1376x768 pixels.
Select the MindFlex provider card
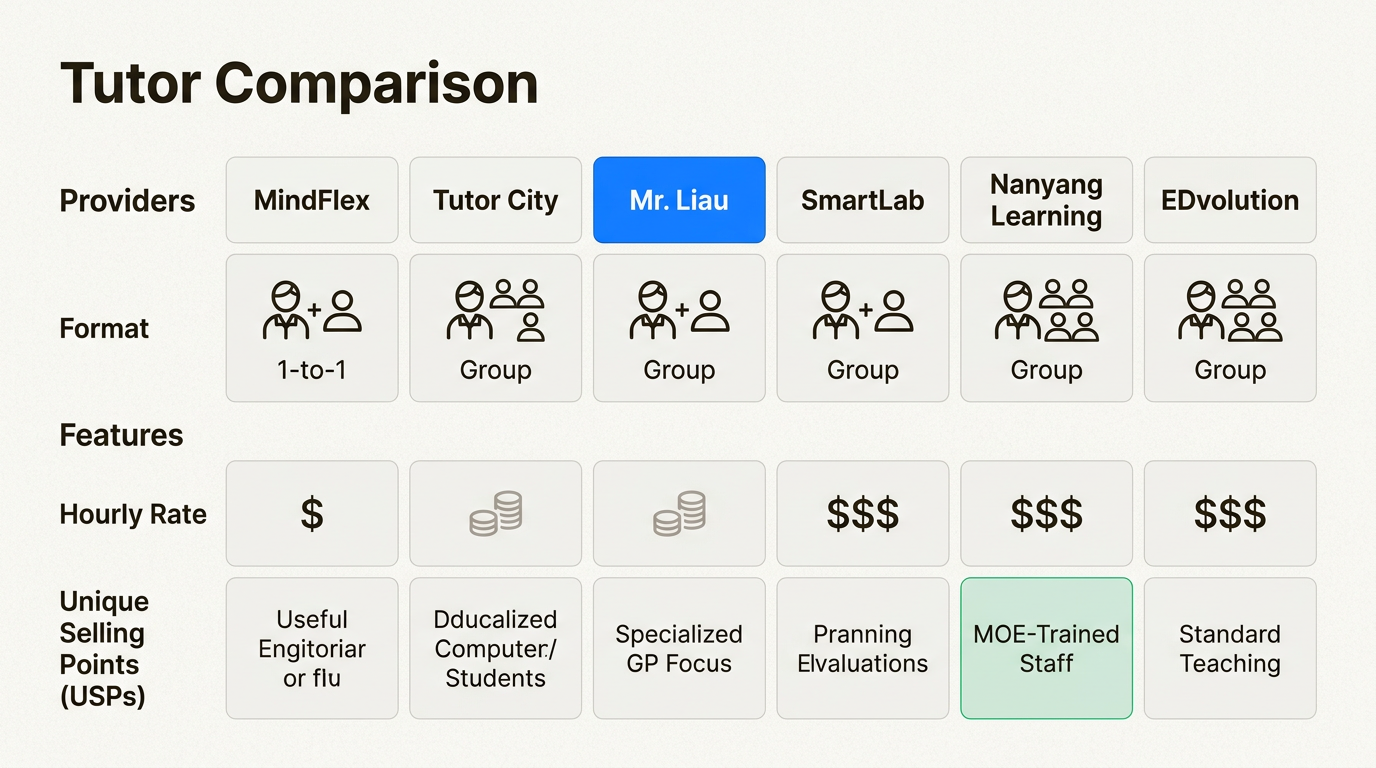point(312,200)
